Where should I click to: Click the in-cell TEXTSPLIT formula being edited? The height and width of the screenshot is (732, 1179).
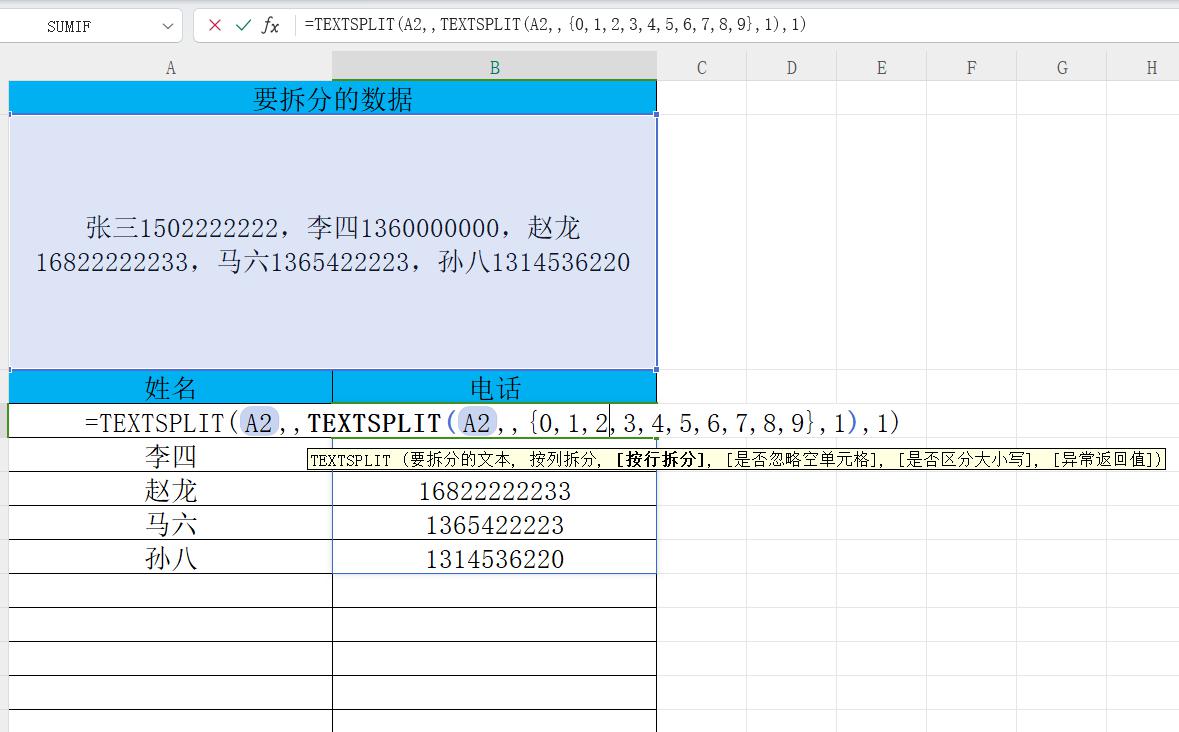tap(492, 422)
